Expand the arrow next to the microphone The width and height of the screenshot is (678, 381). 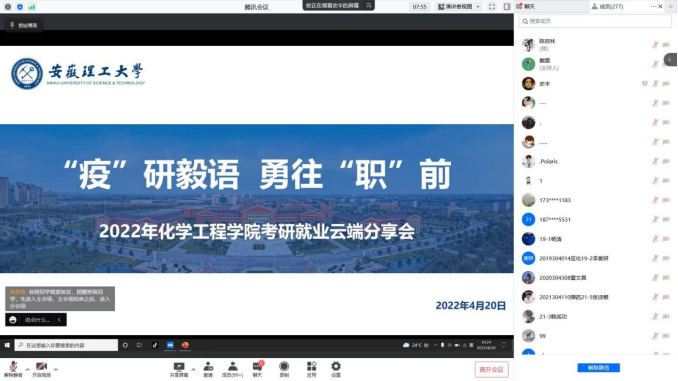point(28,369)
